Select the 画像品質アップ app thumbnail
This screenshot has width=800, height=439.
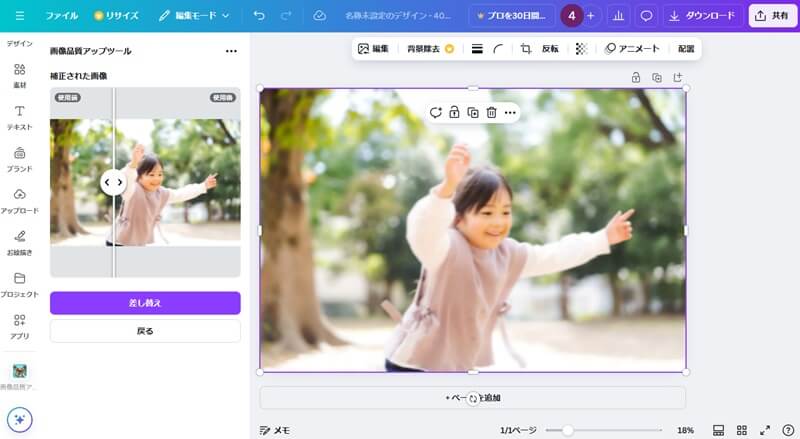click(19, 371)
